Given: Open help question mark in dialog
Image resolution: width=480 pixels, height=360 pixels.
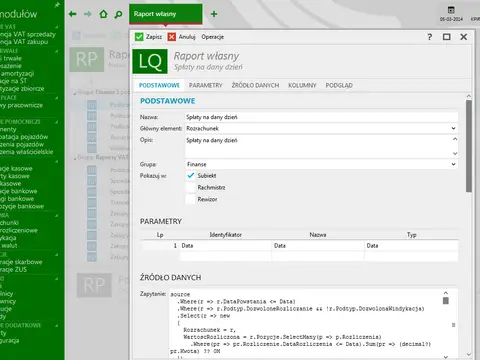Looking at the screenshot, I should tap(430, 37).
